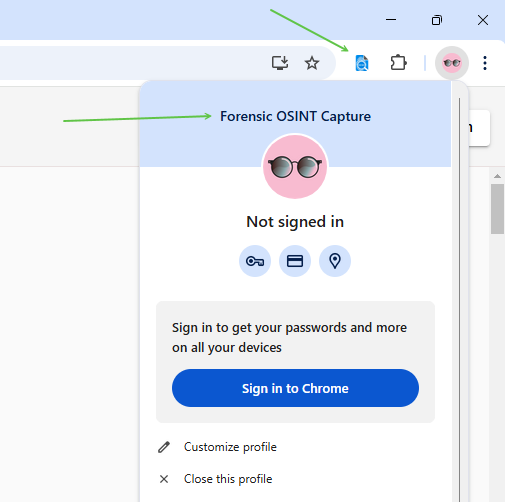Click the sign in passwords description text
505x502 pixels.
coord(289,338)
